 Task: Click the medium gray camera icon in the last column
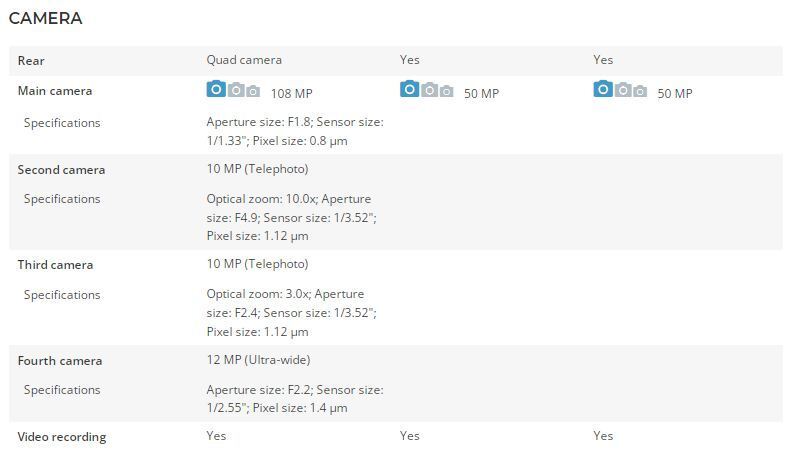click(x=622, y=90)
